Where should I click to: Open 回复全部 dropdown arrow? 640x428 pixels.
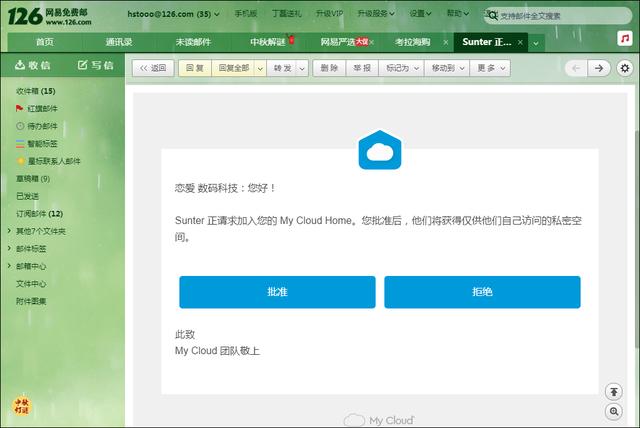pyautogui.click(x=260, y=69)
